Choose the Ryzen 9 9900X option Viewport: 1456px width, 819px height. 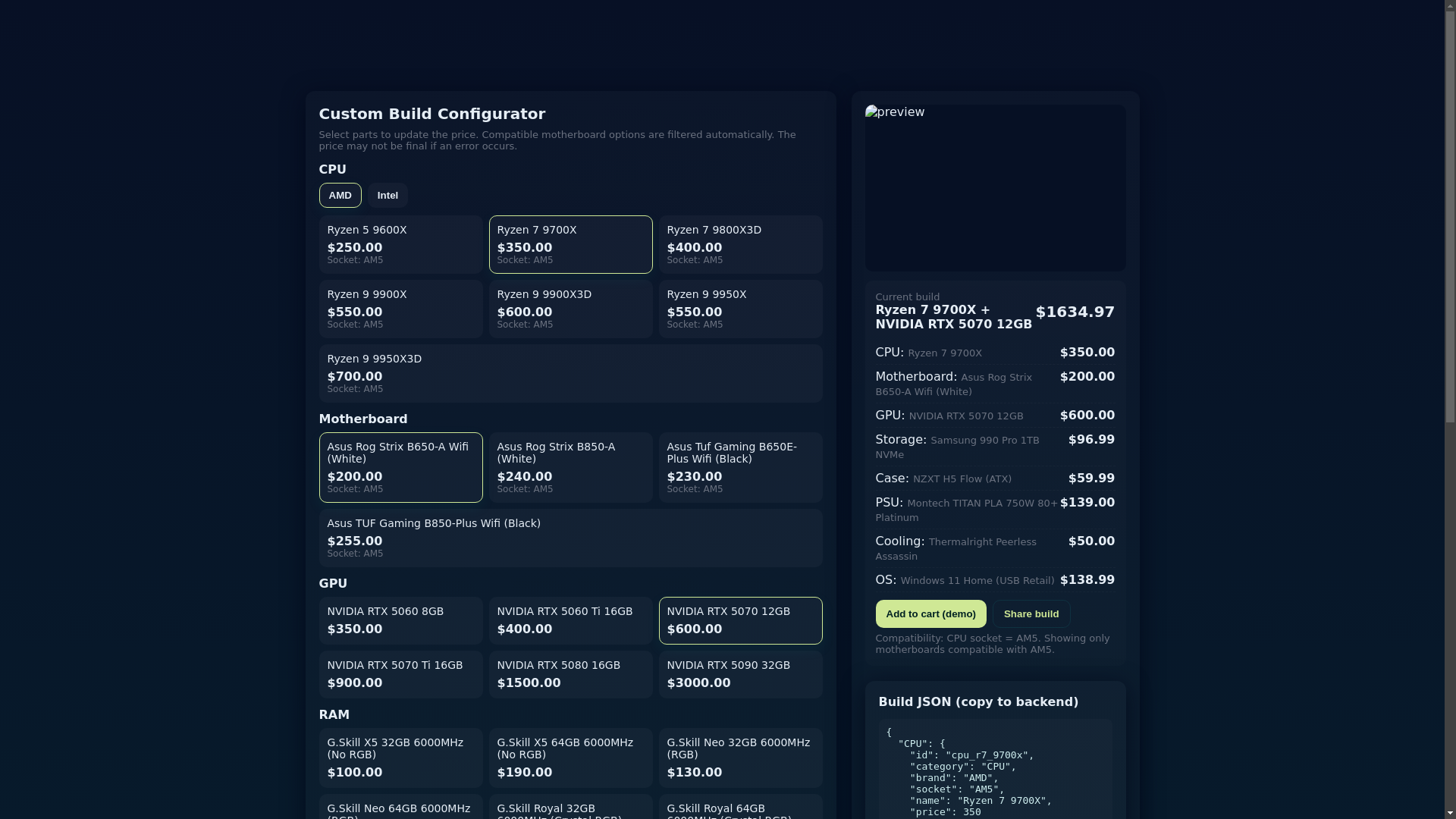(400, 309)
